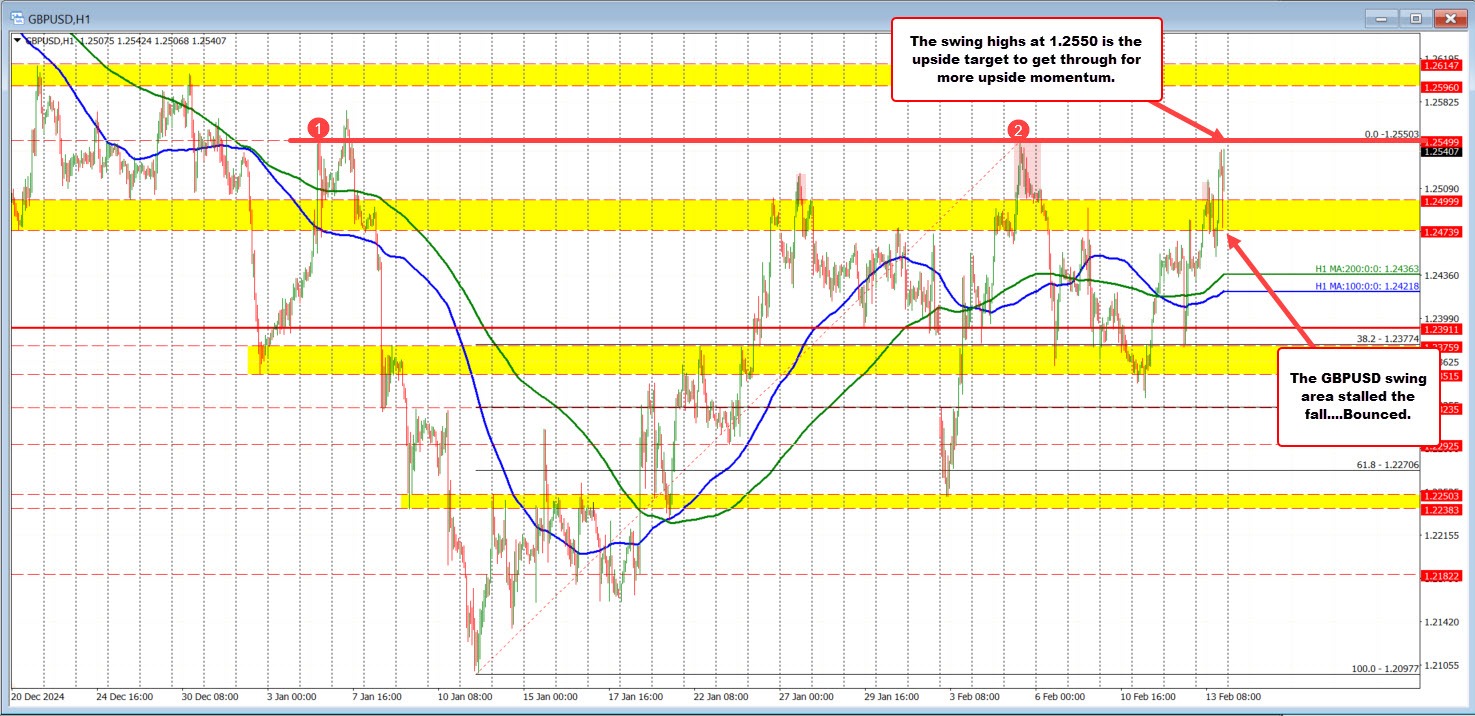The image size is (1475, 716).
Task: Click the current price tag 1.25407
Action: [x=1443, y=152]
